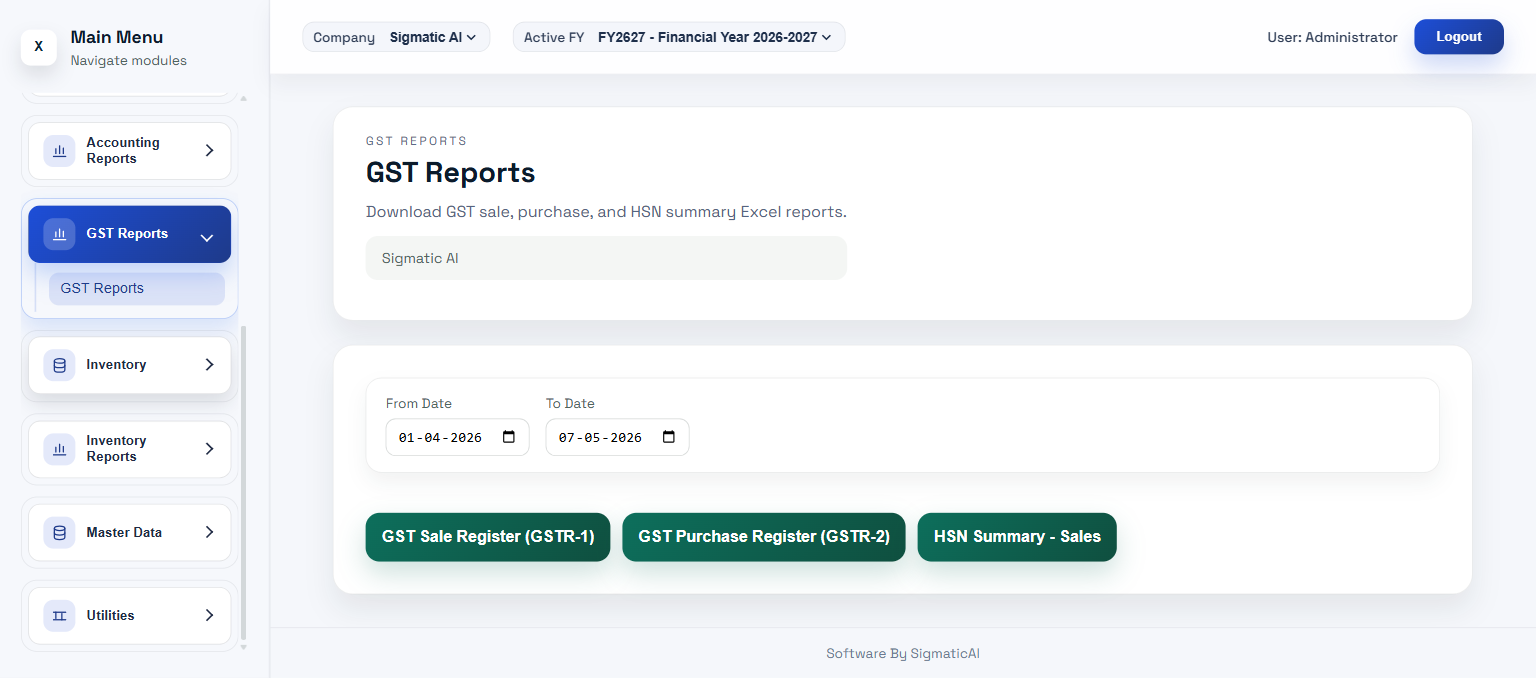The height and width of the screenshot is (678, 1536).
Task: Click the sidebar scroll up arrow
Action: click(243, 98)
